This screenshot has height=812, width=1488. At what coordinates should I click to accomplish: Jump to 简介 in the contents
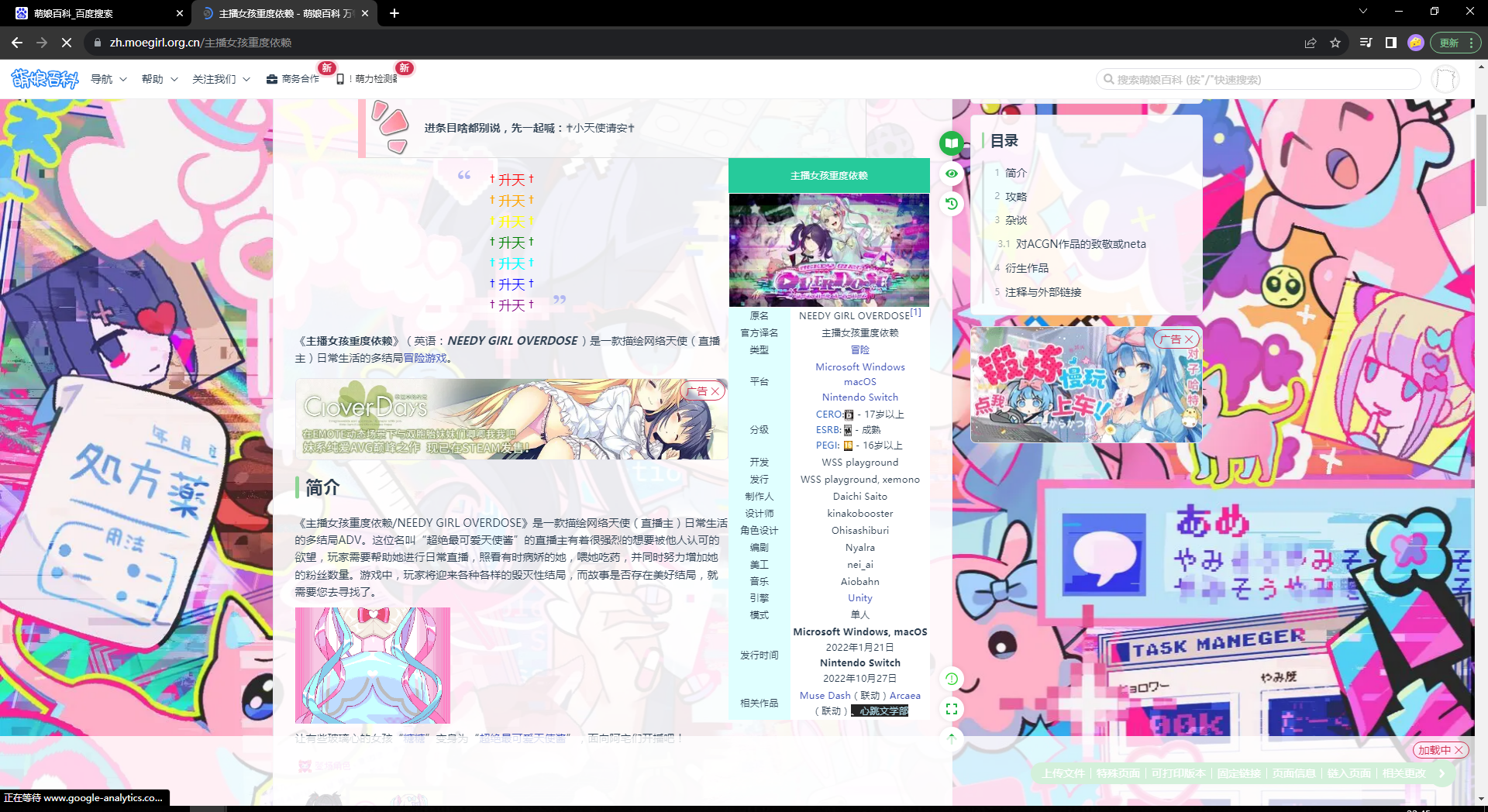[x=1015, y=173]
